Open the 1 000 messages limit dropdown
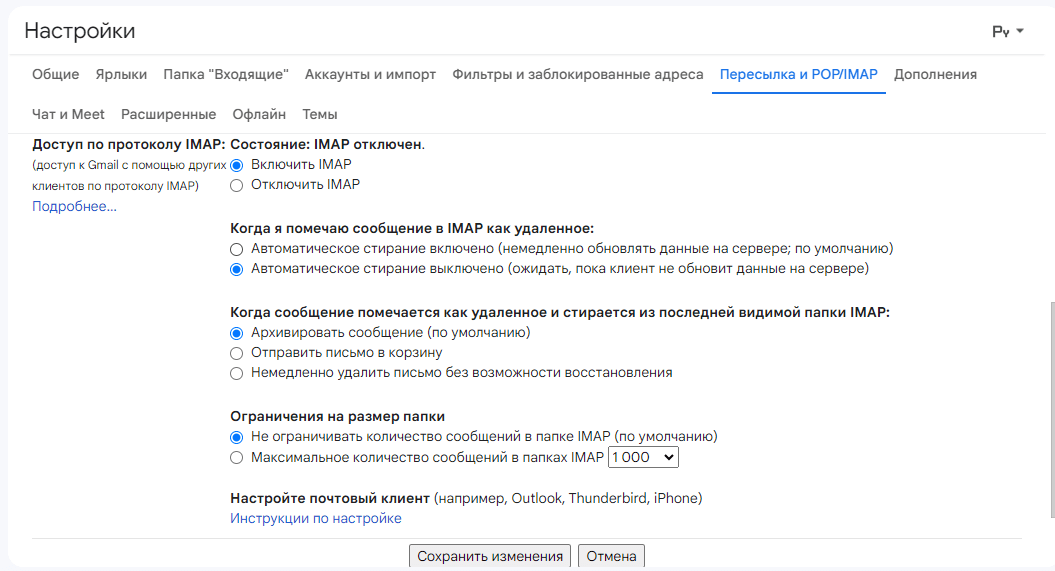This screenshot has height=571, width=1055. (643, 457)
